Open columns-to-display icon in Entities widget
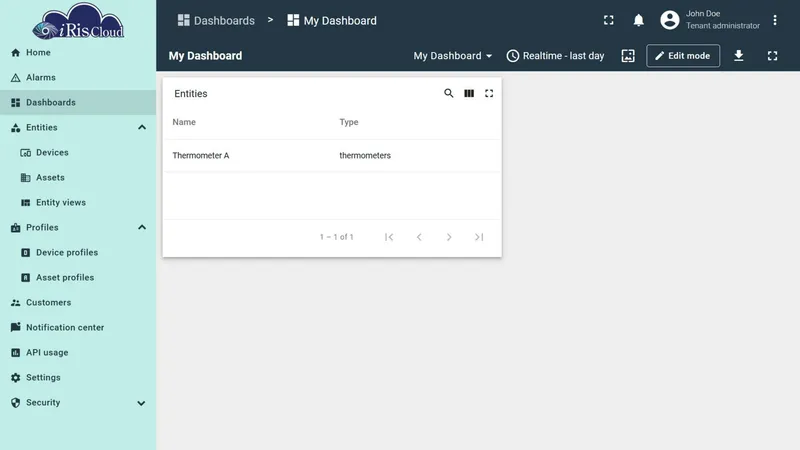This screenshot has width=800, height=450. coord(469,93)
